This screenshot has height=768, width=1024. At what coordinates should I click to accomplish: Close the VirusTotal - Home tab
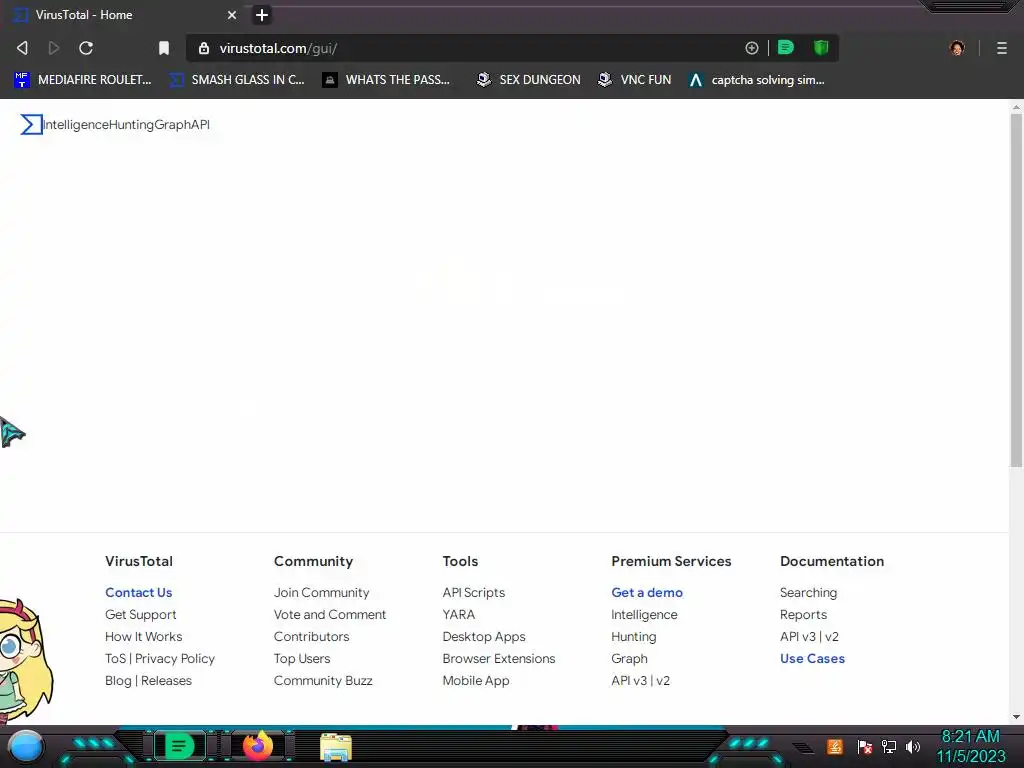(231, 15)
